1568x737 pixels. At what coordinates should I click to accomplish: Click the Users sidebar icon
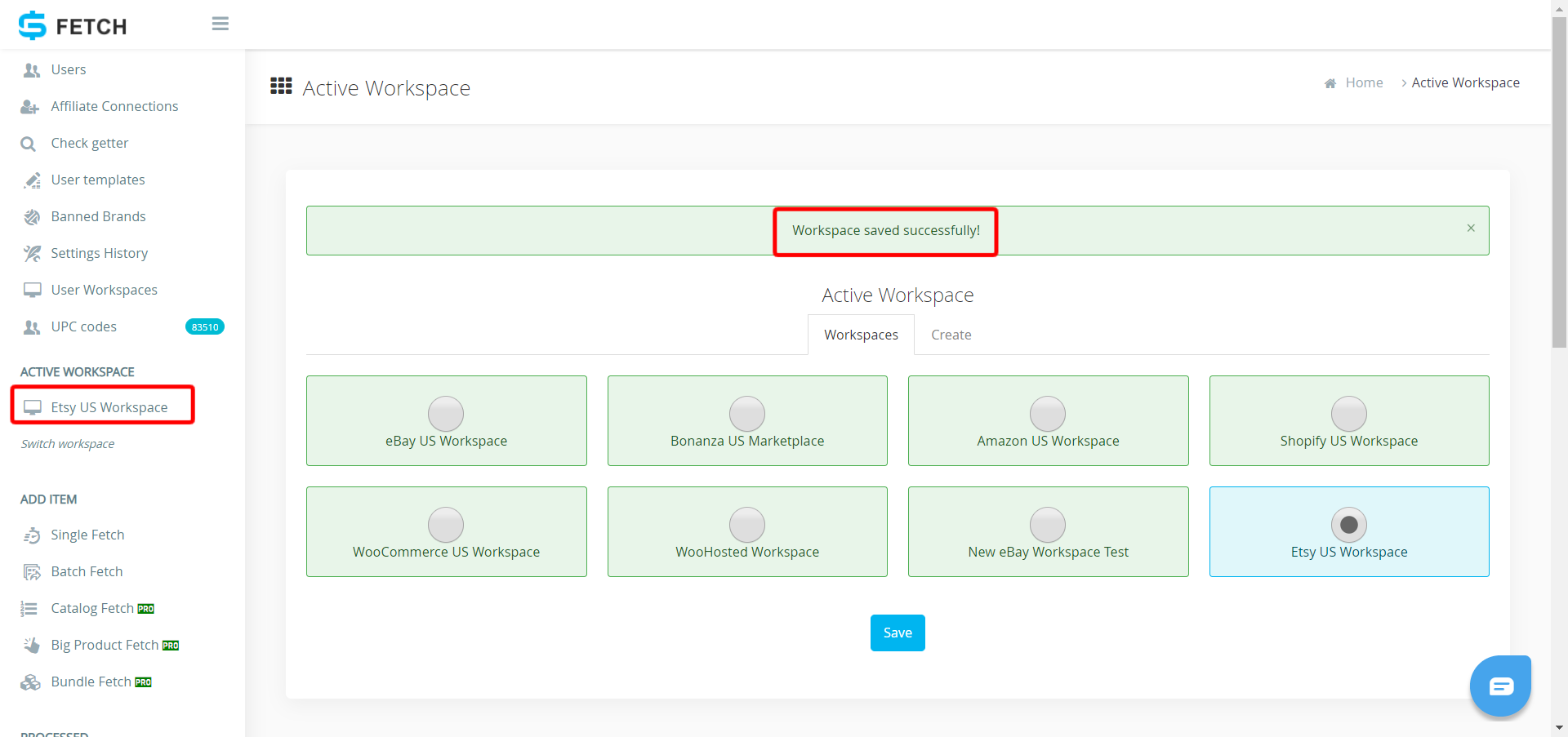coord(32,70)
